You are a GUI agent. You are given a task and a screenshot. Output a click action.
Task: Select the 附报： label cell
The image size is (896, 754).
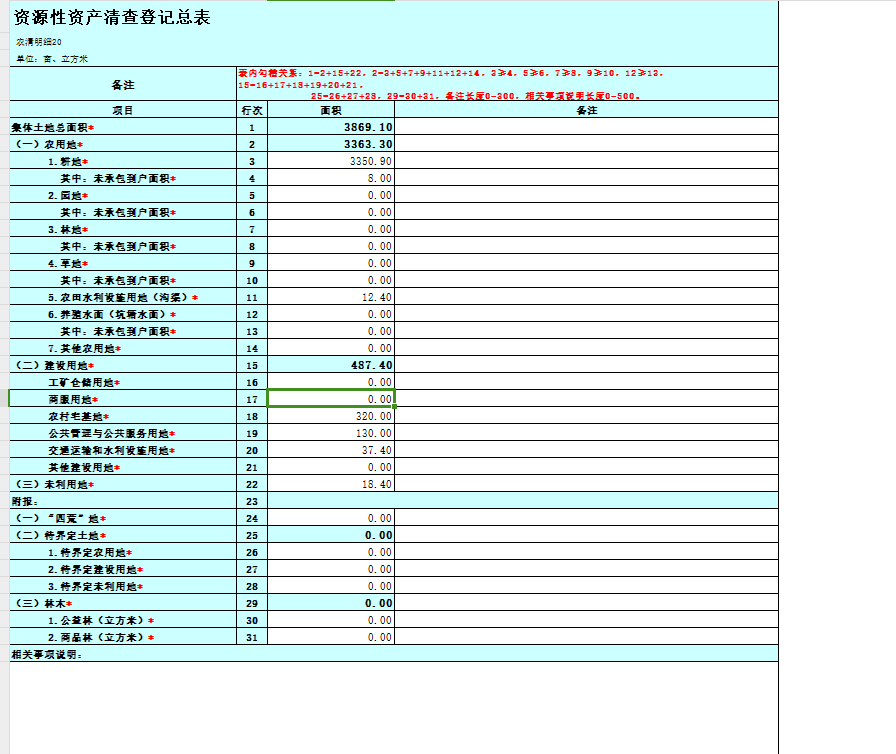[x=123, y=501]
